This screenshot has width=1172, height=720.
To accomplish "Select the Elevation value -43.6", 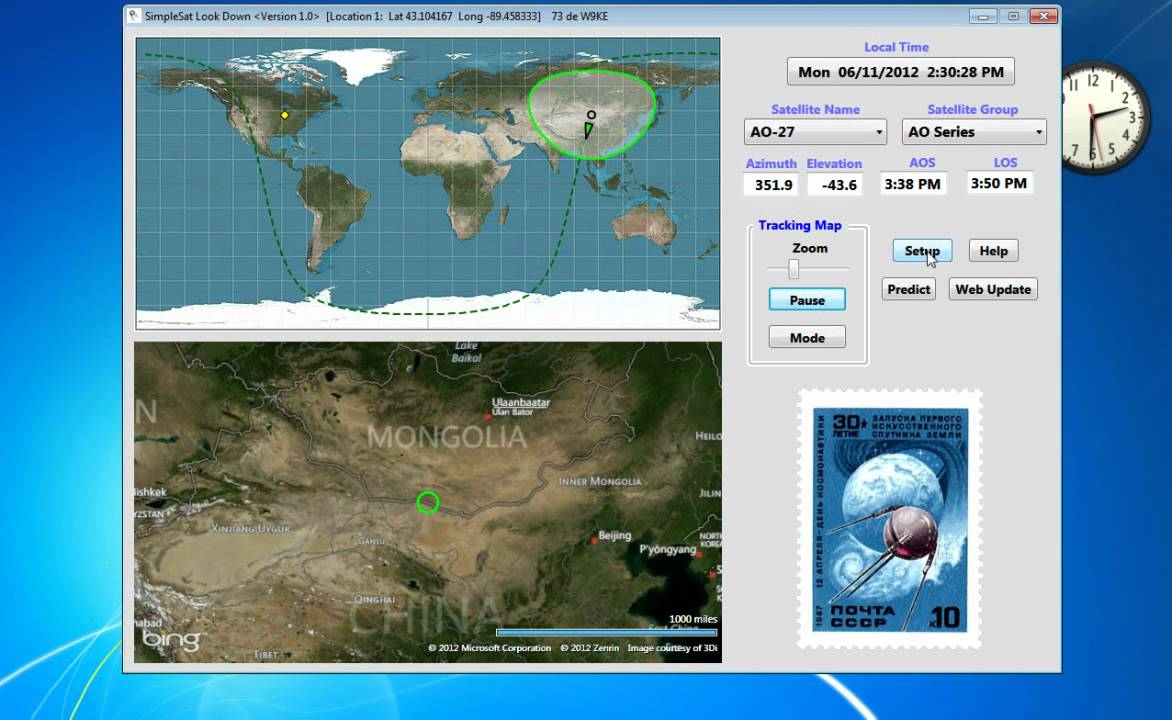I will pyautogui.click(x=836, y=185).
